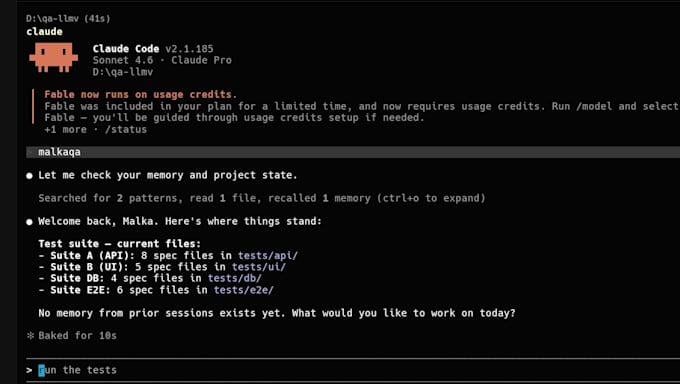Click the prompt input containing 'run the tests'
The height and width of the screenshot is (384, 680).
tap(353, 370)
